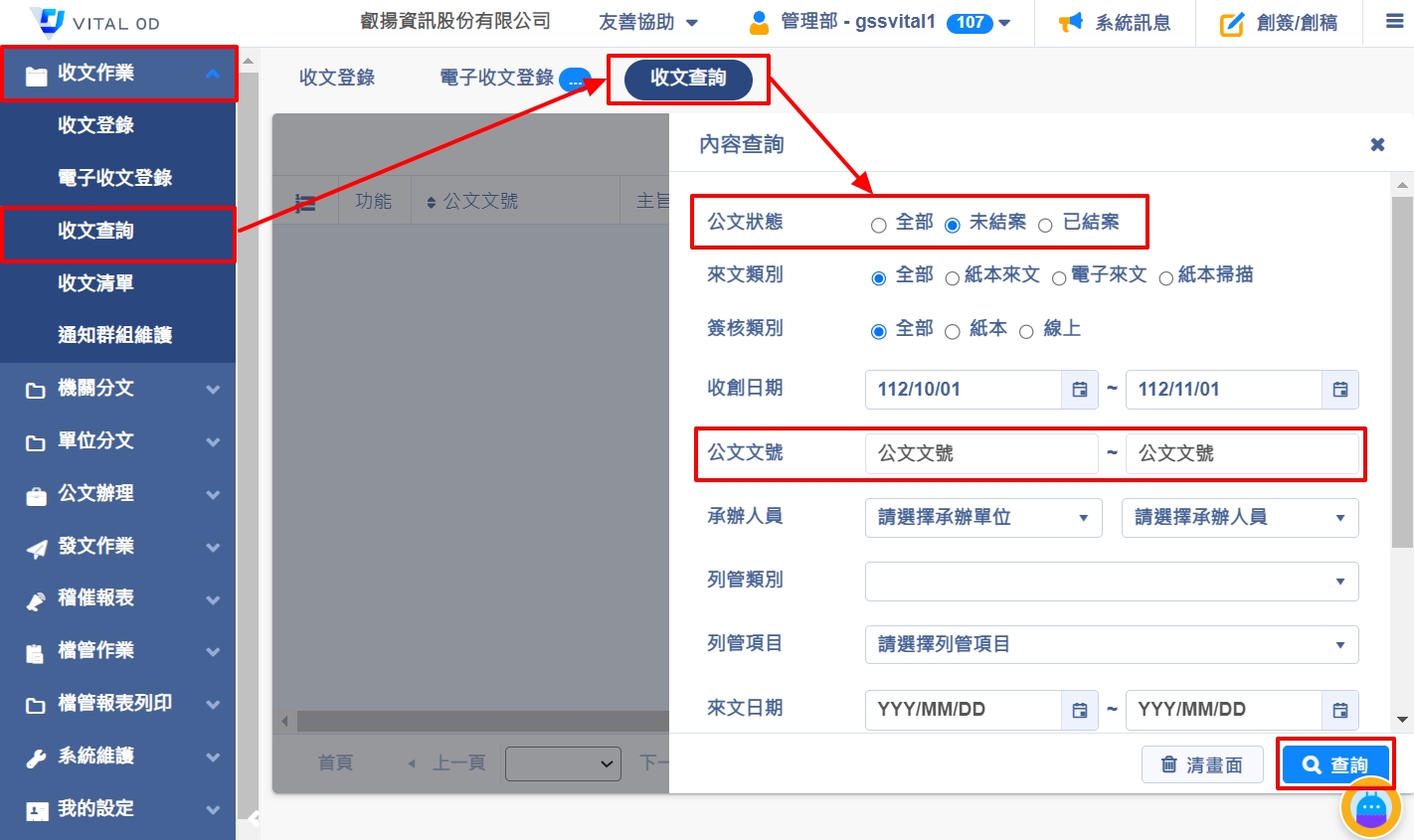Click the 查詢 search button
The width and height of the screenshot is (1414, 840).
coord(1334,764)
